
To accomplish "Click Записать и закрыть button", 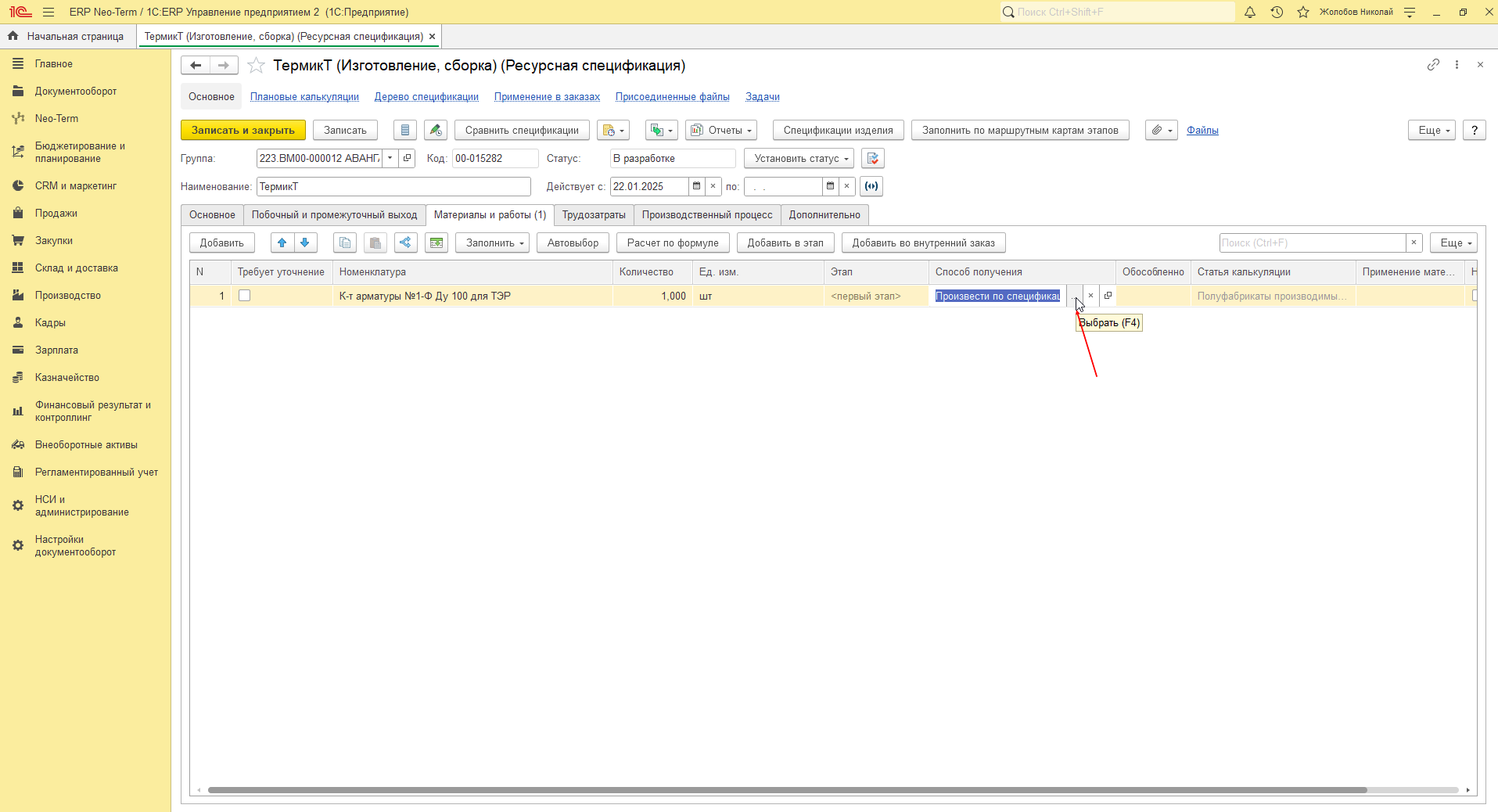I will (243, 131).
